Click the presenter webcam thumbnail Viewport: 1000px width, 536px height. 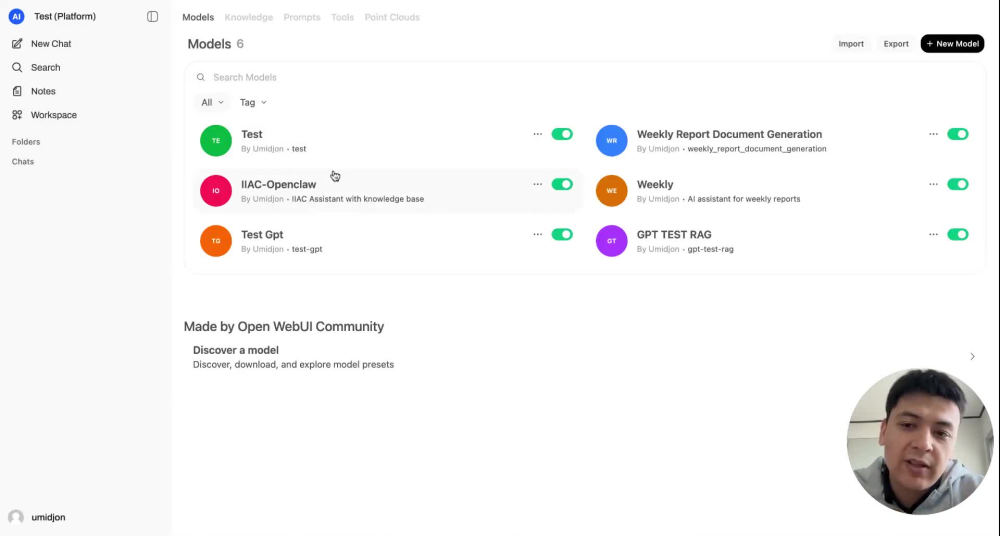920,442
